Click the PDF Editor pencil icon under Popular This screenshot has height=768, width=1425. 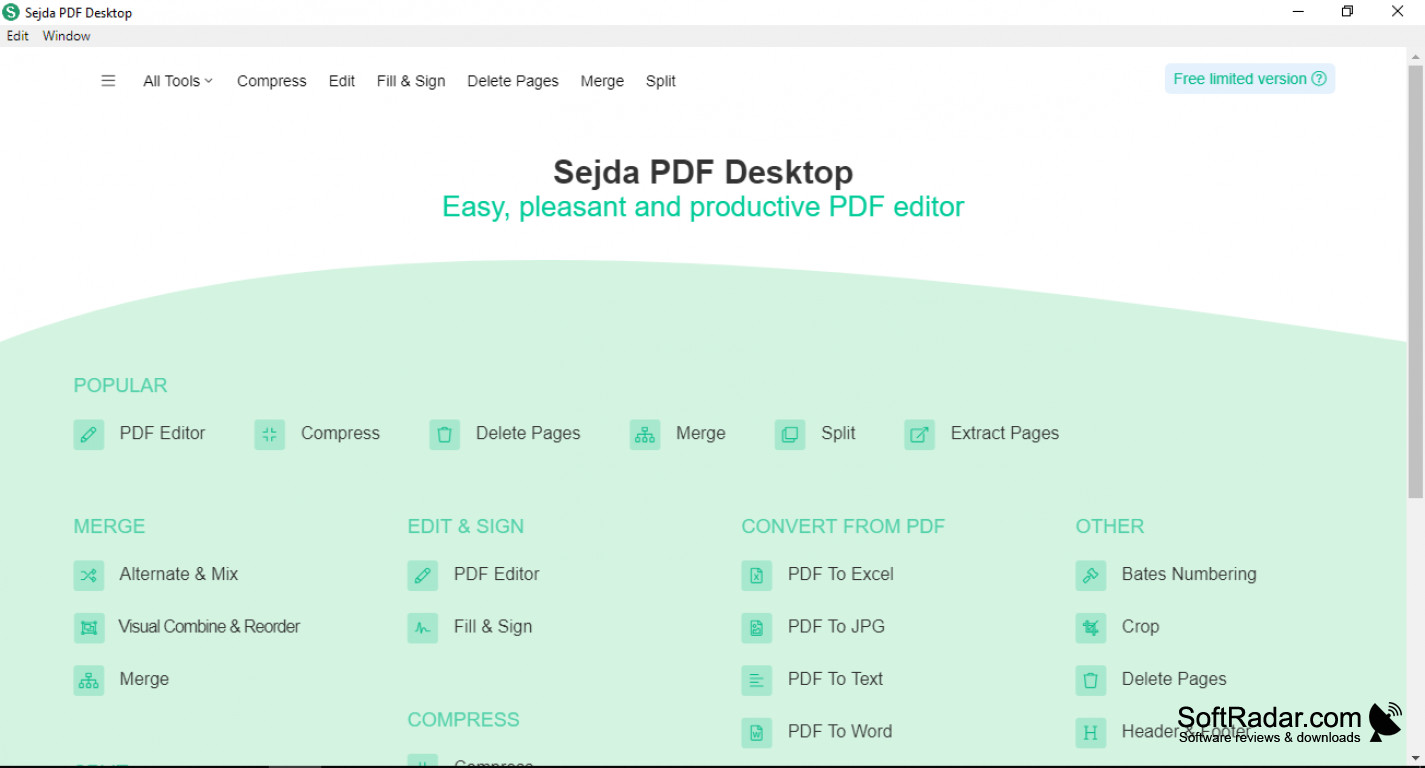(89, 434)
